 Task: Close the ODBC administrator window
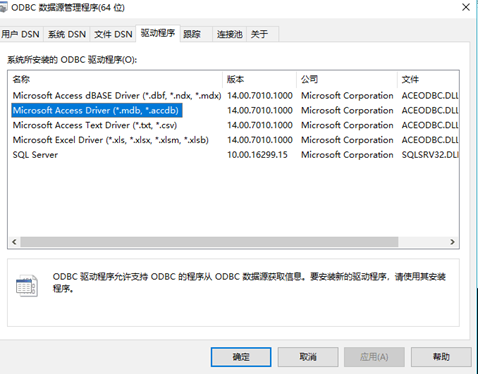tap(466, 7)
